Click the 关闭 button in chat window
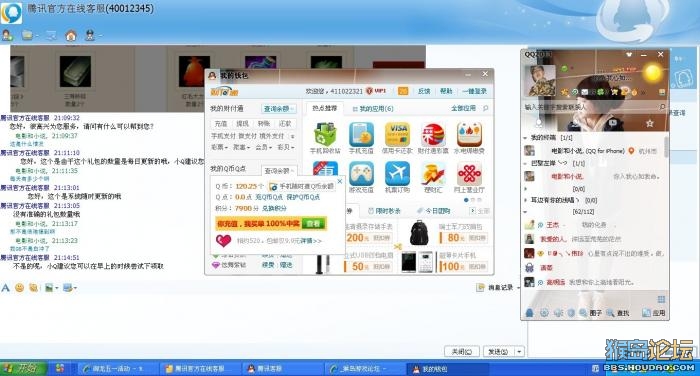The height and width of the screenshot is (376, 700). tap(462, 352)
